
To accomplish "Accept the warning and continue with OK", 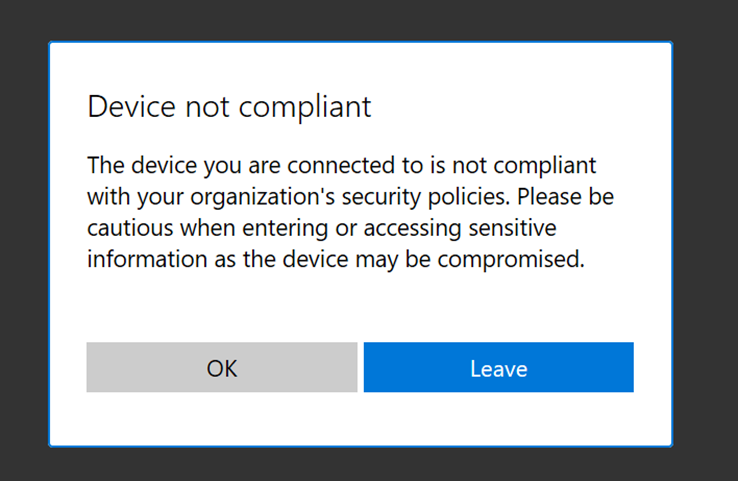I will tap(221, 368).
